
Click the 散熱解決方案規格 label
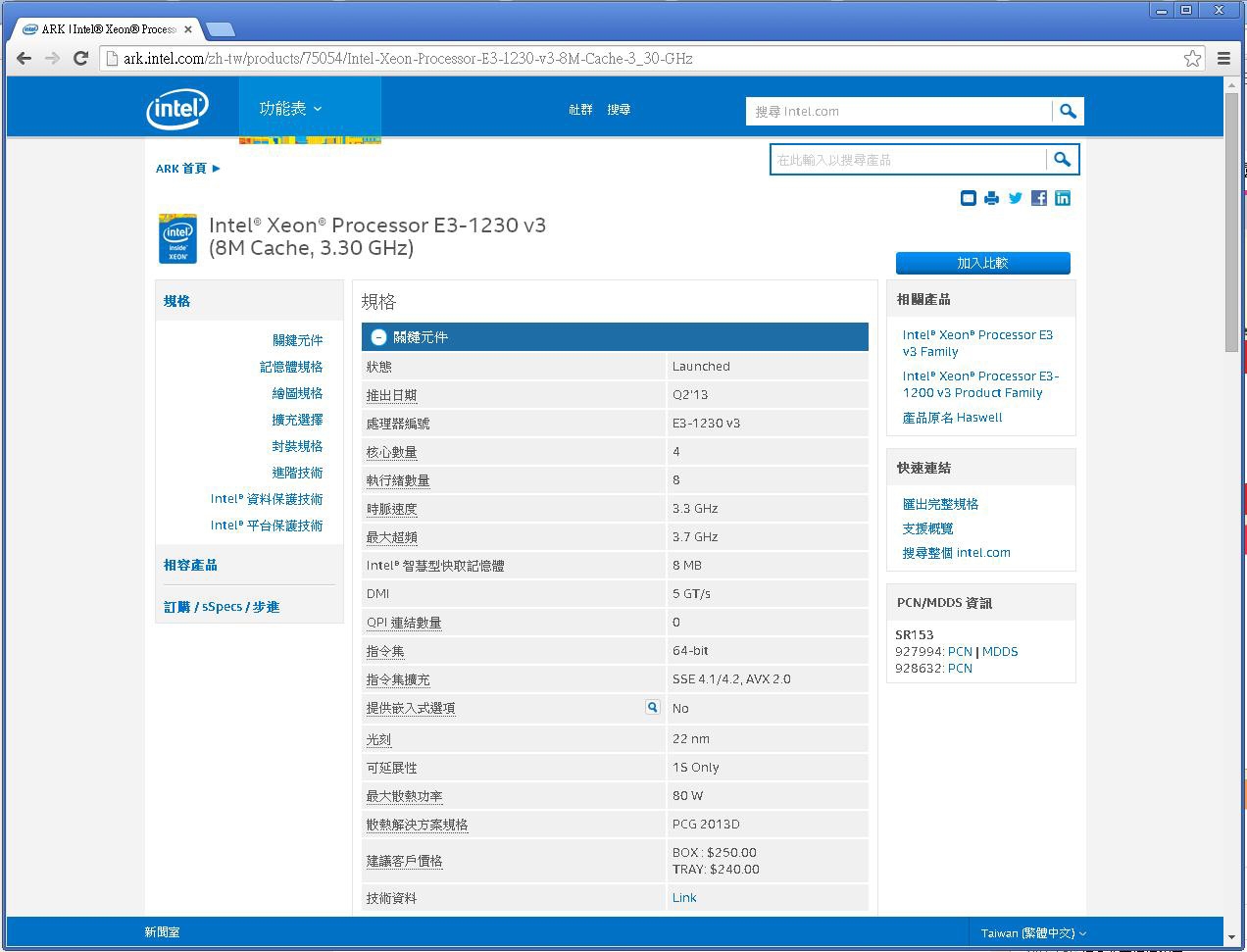(x=417, y=825)
